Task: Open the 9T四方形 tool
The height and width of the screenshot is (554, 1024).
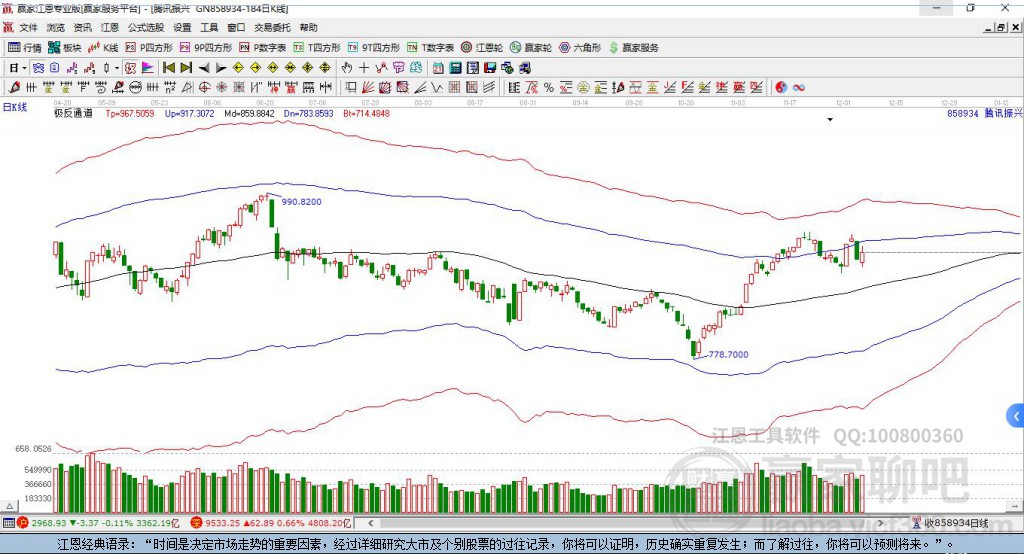Action: point(374,48)
